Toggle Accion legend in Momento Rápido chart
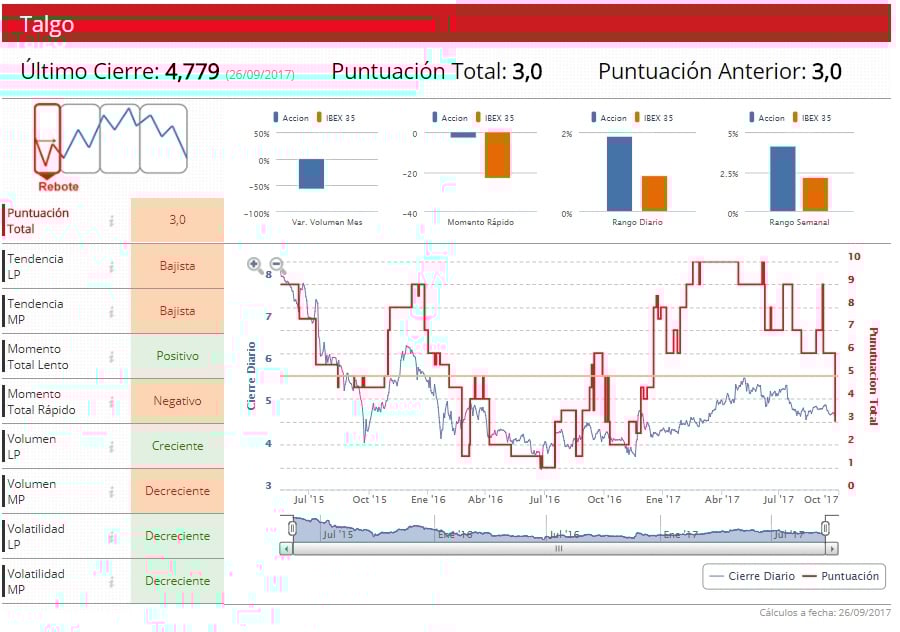The height and width of the screenshot is (632, 900). [x=450, y=118]
